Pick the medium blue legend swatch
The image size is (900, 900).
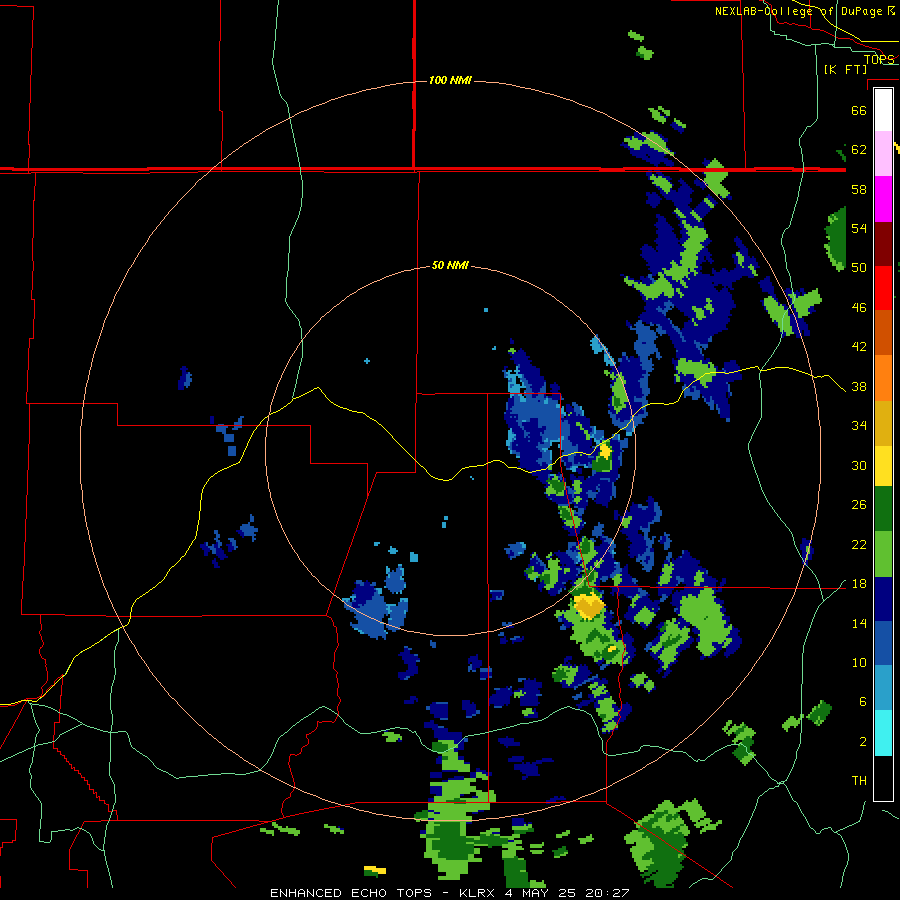point(883,643)
